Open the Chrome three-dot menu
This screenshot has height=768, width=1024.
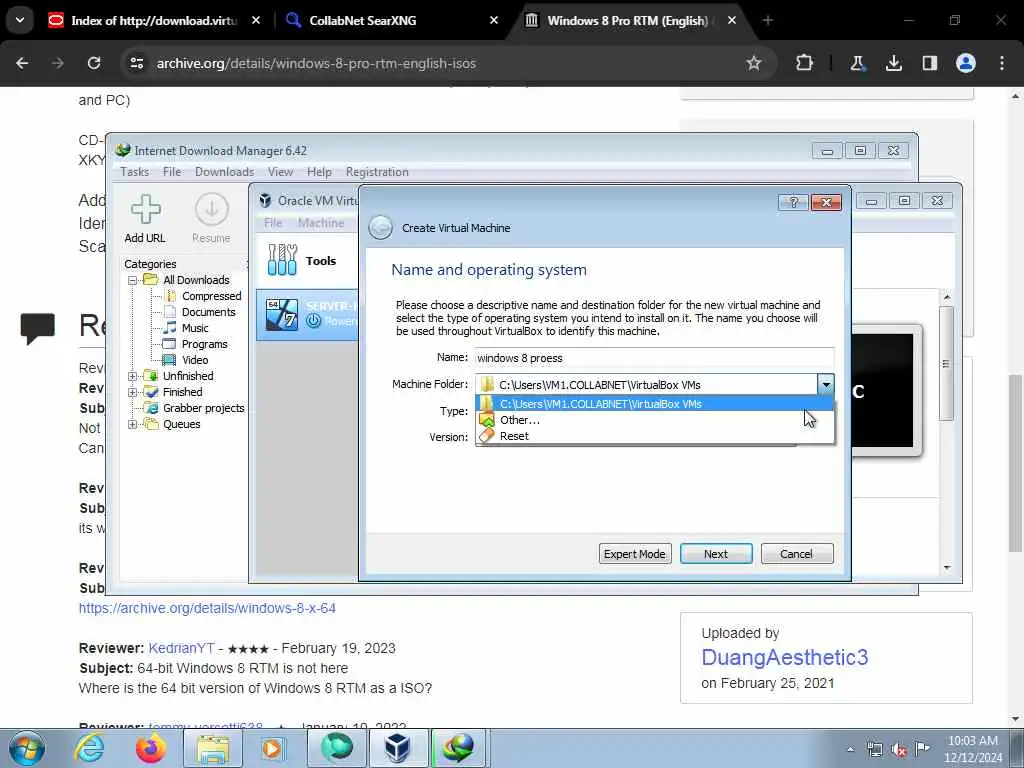(1002, 63)
